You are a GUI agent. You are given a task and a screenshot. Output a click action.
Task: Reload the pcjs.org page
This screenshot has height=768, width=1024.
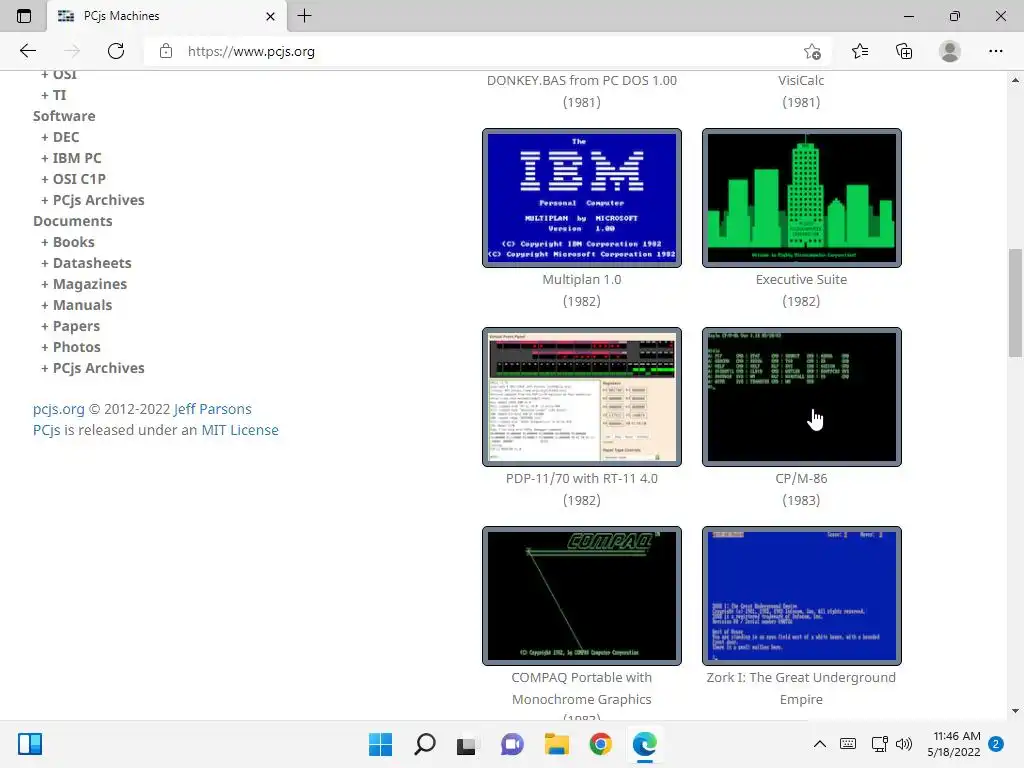coord(116,51)
